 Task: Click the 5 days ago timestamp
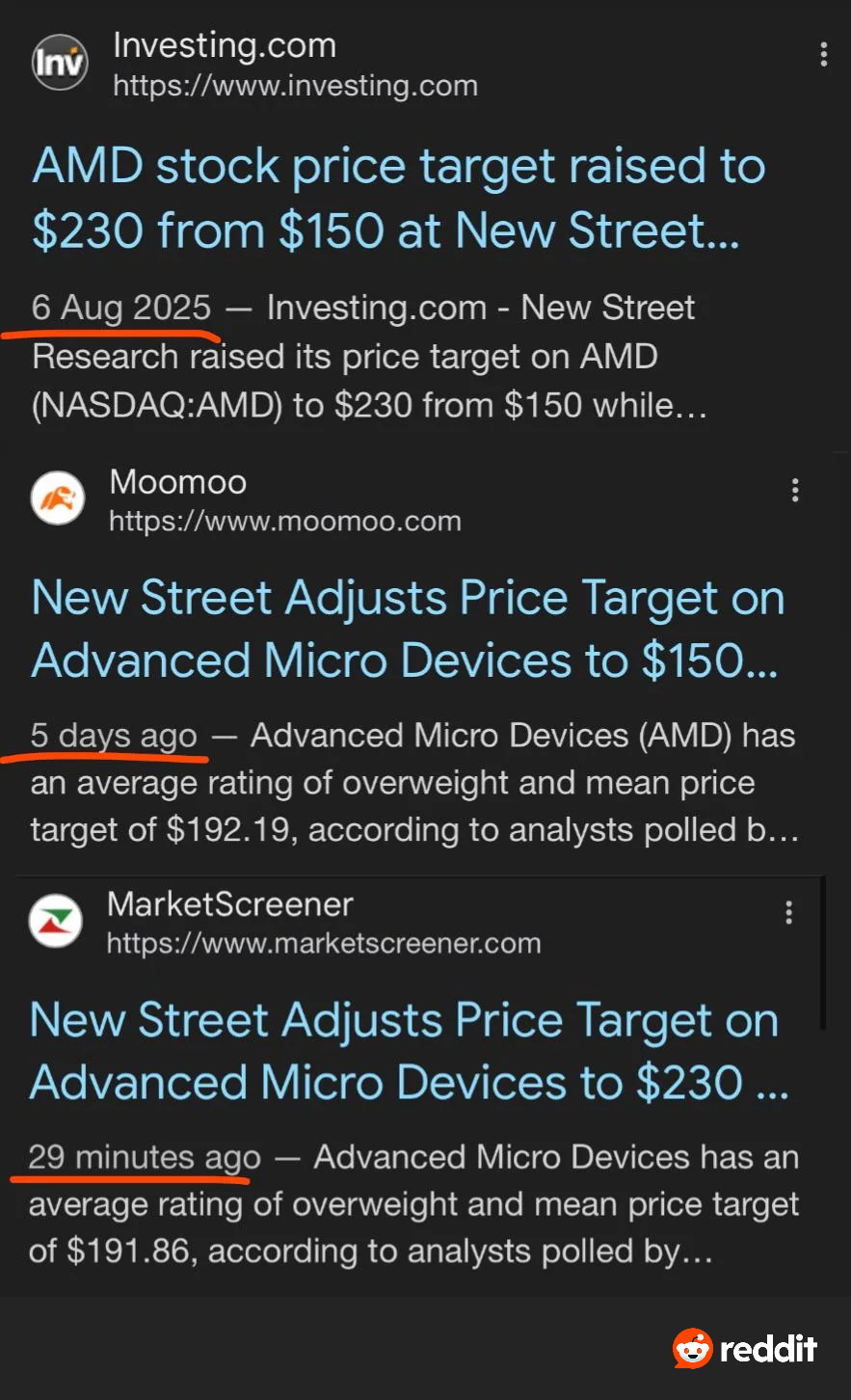coord(114,736)
